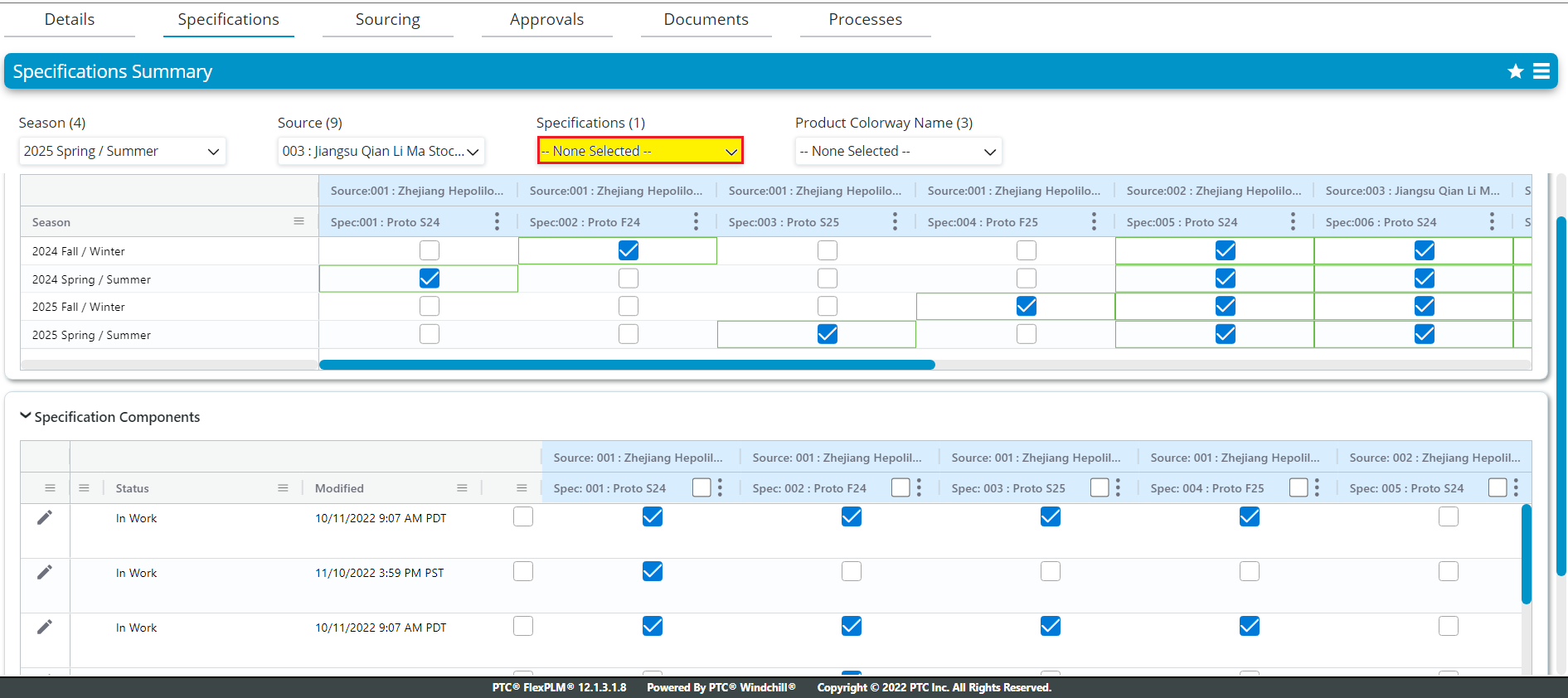Open Status column menu icon

pos(283,488)
